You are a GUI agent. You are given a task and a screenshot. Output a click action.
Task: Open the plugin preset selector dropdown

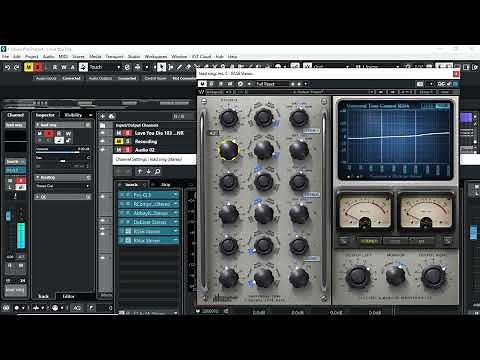click(x=272, y=84)
